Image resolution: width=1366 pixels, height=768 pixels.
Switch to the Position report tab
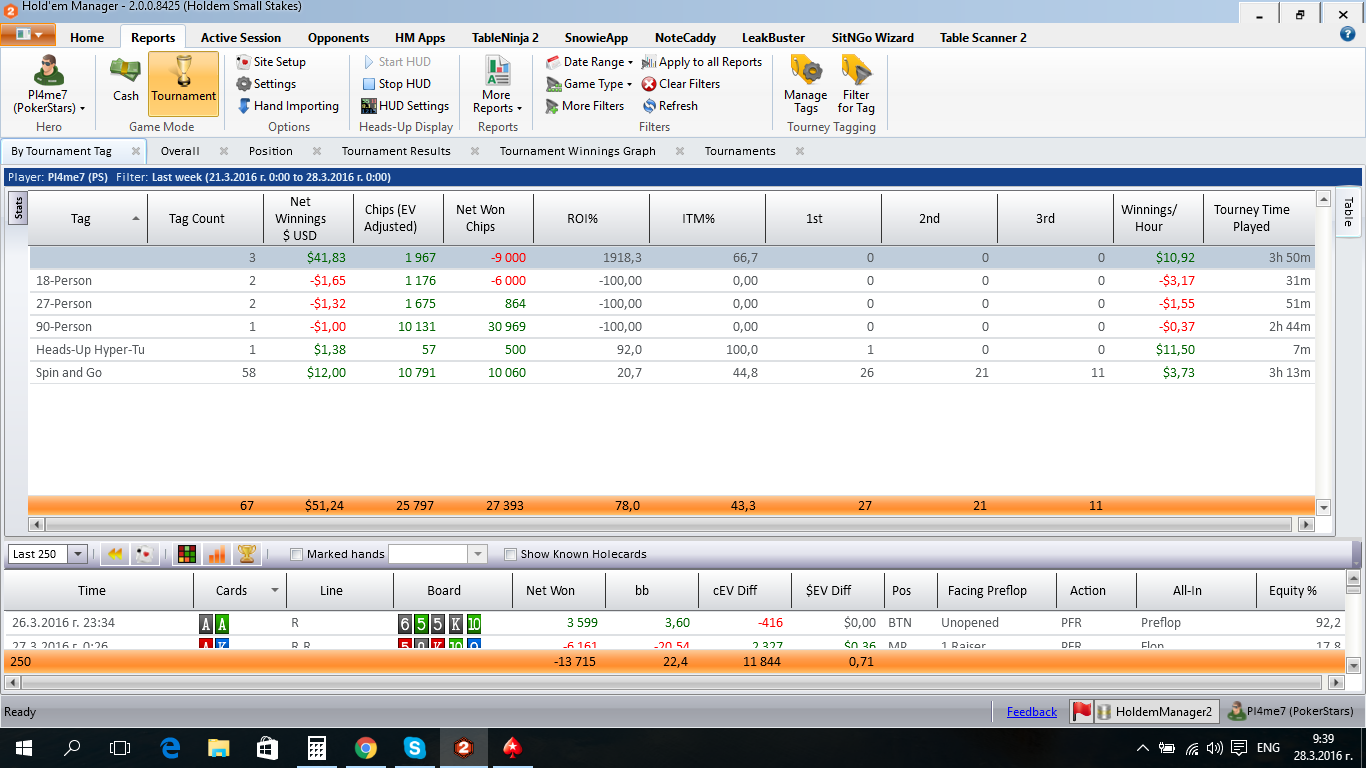(x=271, y=151)
